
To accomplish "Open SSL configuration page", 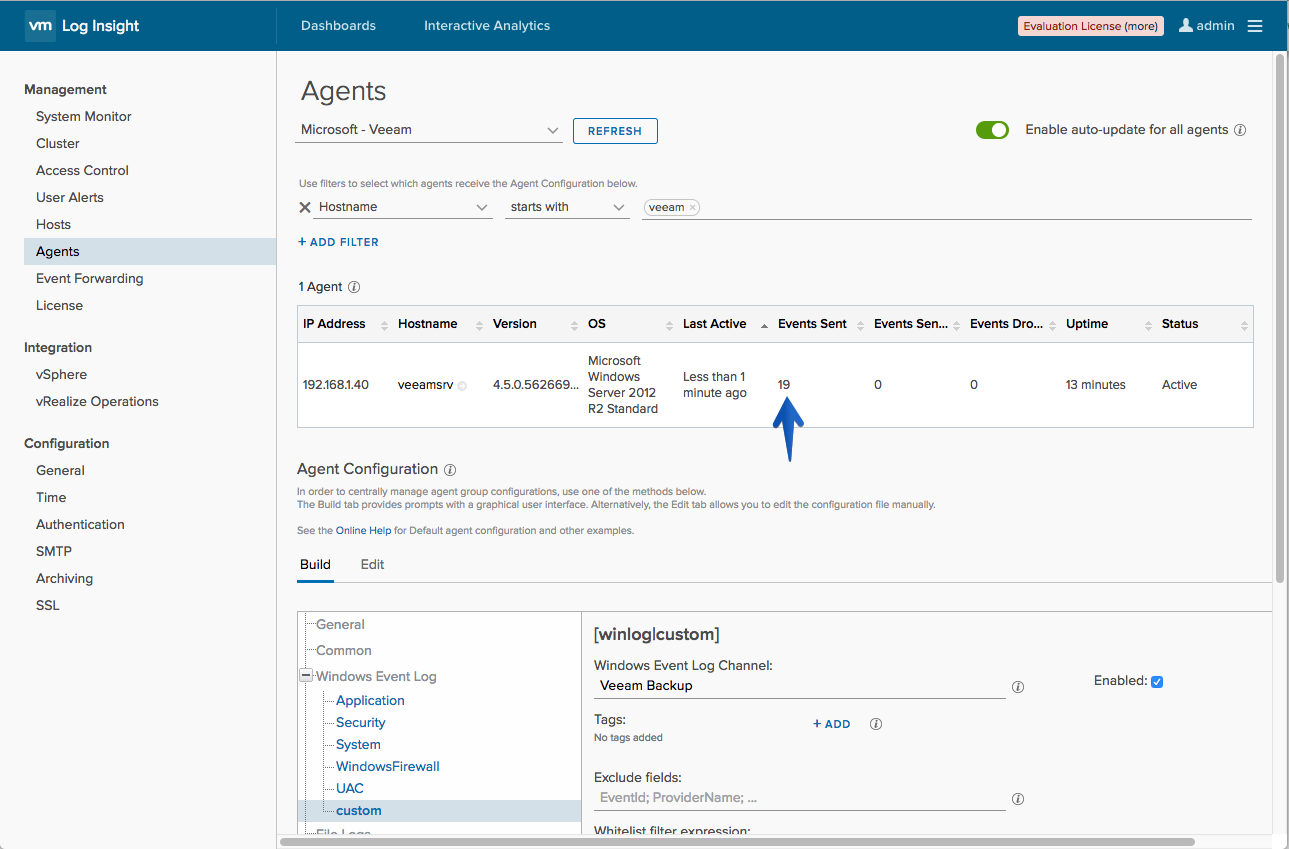I will pyautogui.click(x=47, y=606).
